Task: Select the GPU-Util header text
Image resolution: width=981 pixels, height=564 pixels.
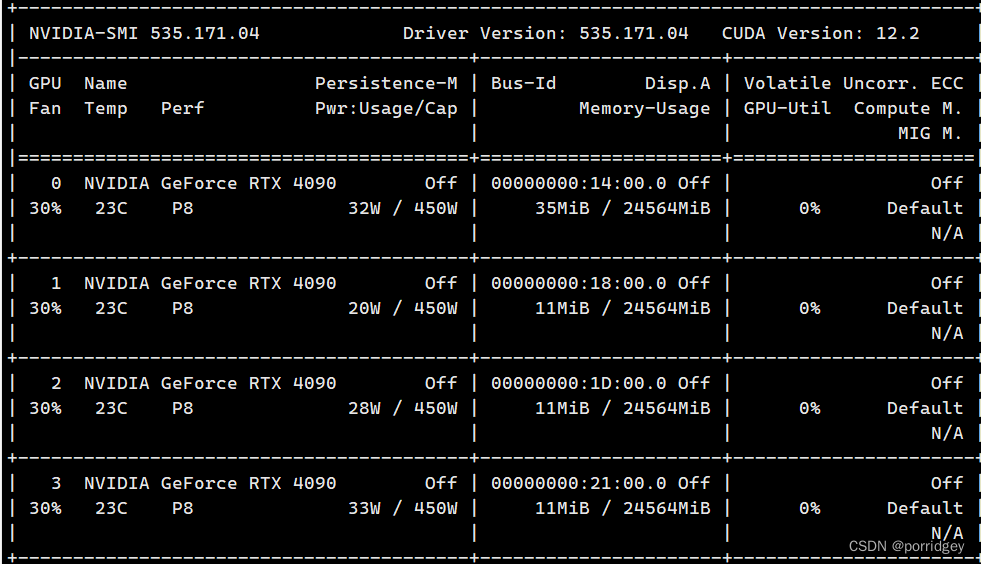Action: pos(787,108)
